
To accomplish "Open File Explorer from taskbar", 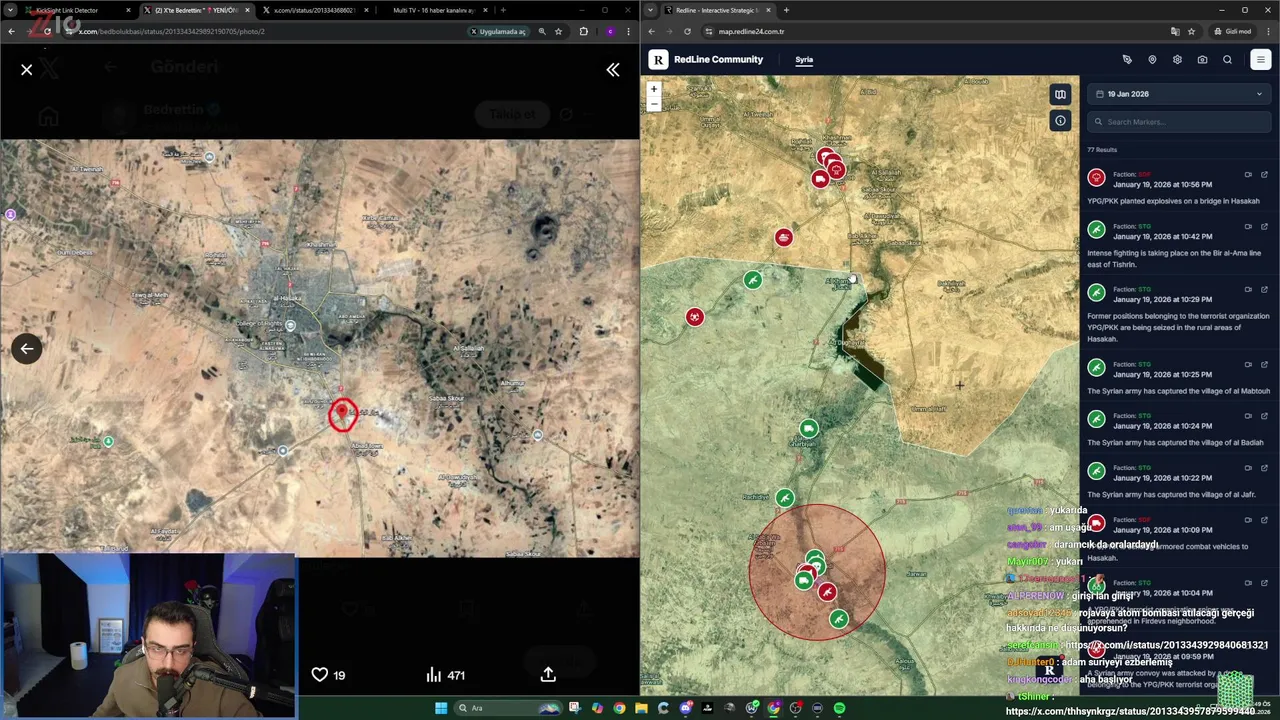I will pyautogui.click(x=641, y=708).
